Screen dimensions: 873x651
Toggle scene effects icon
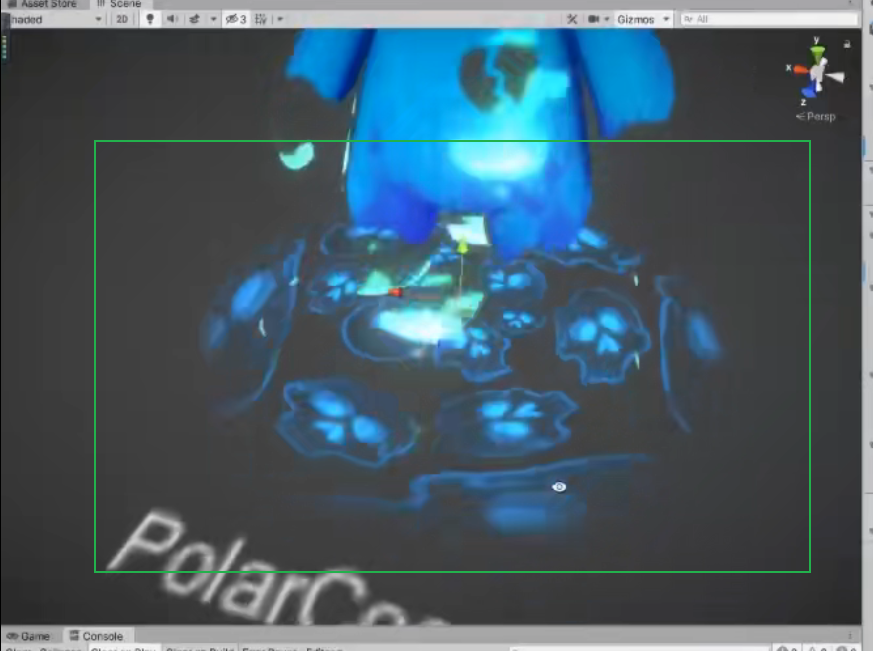tap(194, 19)
